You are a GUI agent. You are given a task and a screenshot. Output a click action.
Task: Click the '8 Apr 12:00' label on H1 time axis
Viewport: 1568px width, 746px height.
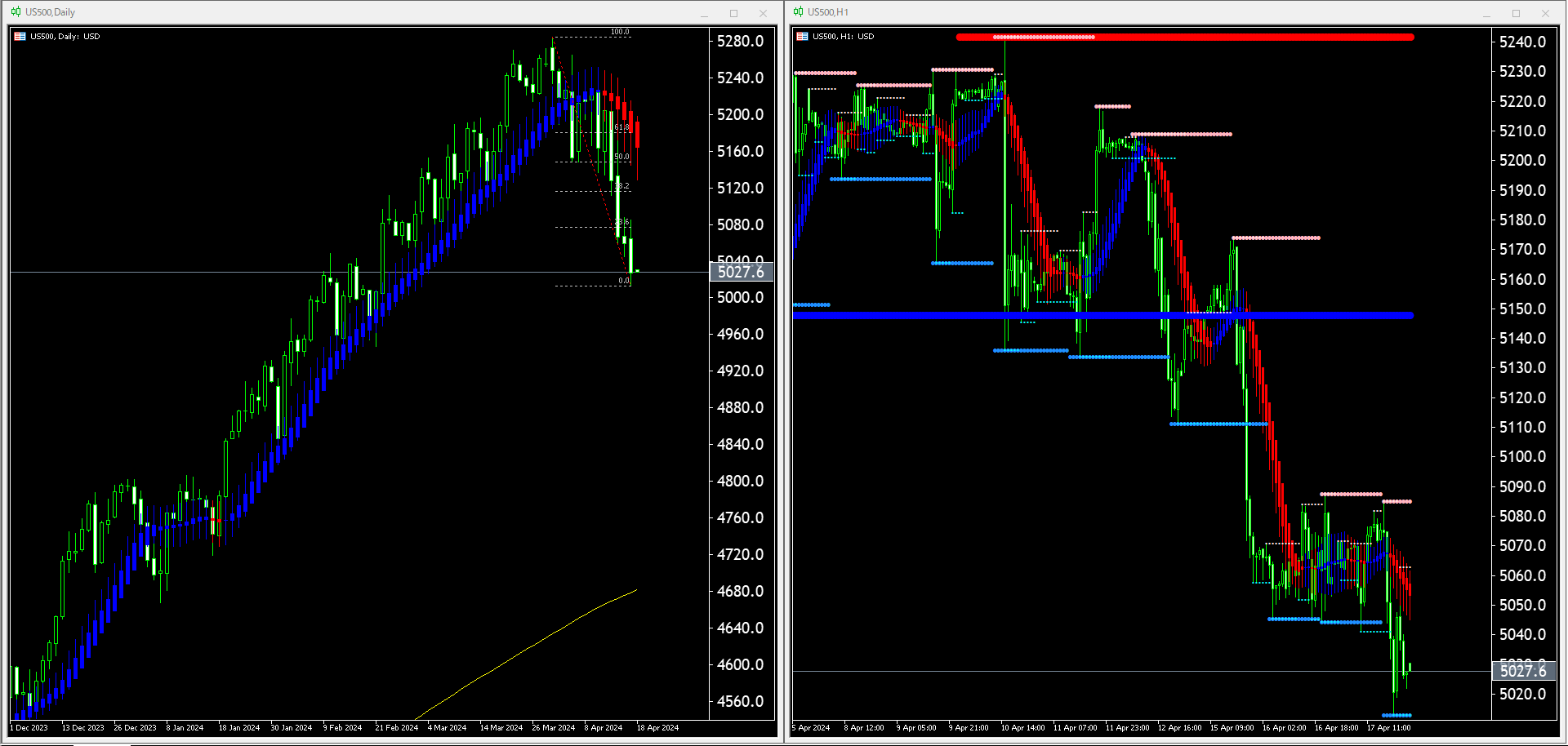click(x=864, y=728)
